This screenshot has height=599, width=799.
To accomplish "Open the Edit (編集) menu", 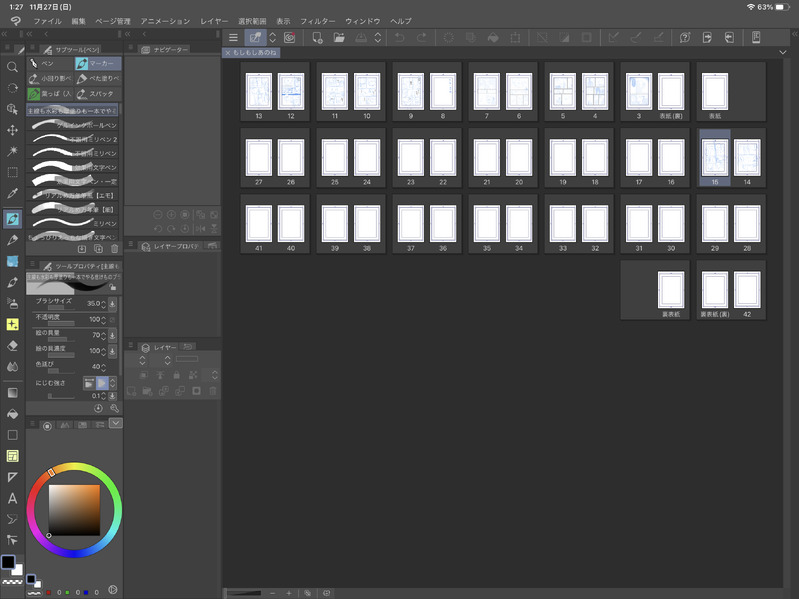I will pyautogui.click(x=78, y=21).
